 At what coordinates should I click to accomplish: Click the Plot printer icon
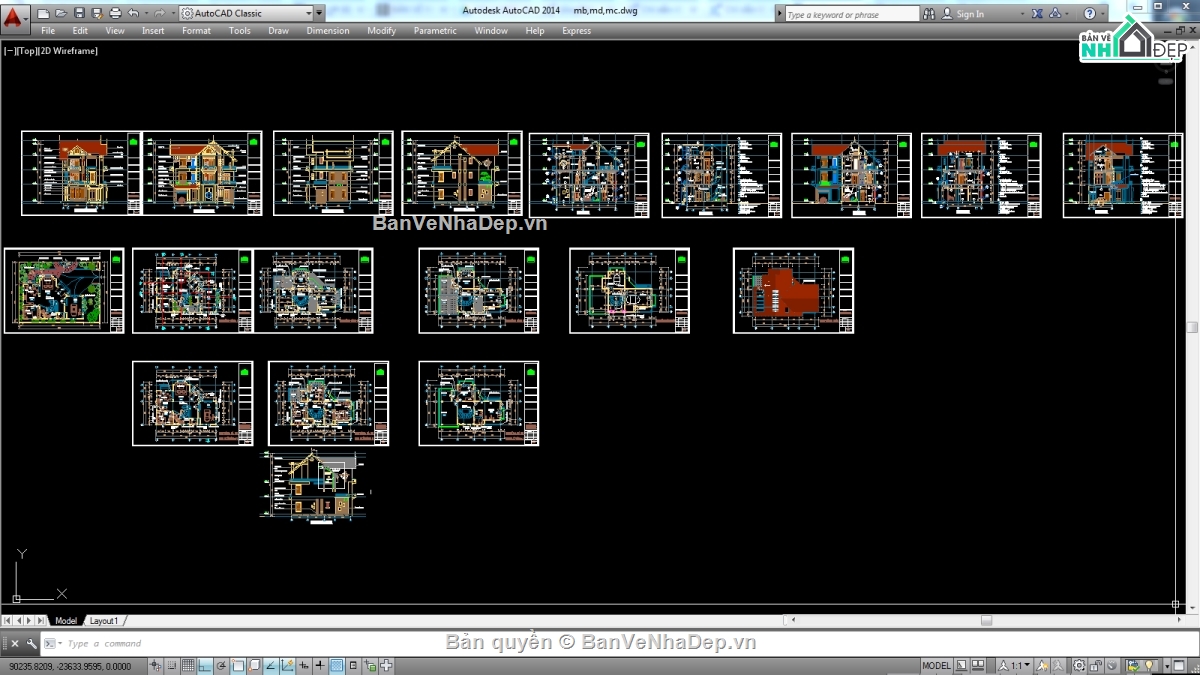coord(115,14)
